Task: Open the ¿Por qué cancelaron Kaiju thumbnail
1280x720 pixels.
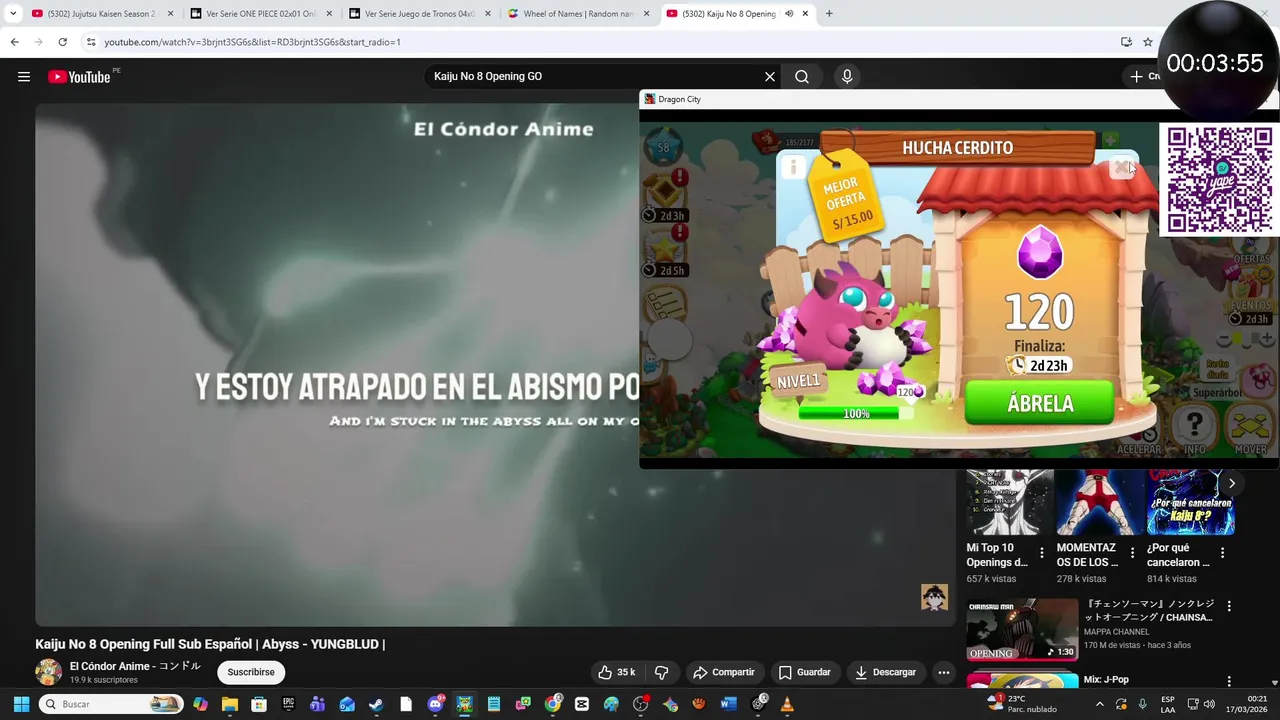Action: point(1190,503)
